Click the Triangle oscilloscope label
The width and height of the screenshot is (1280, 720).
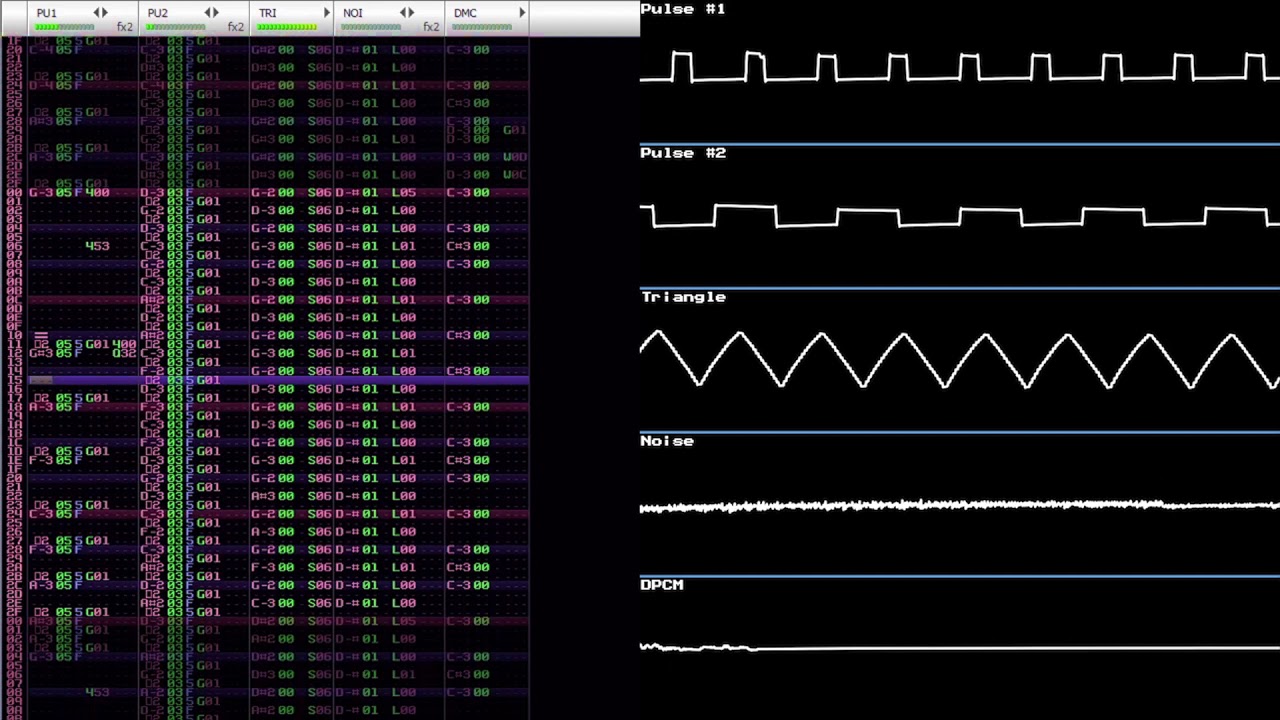tap(683, 297)
